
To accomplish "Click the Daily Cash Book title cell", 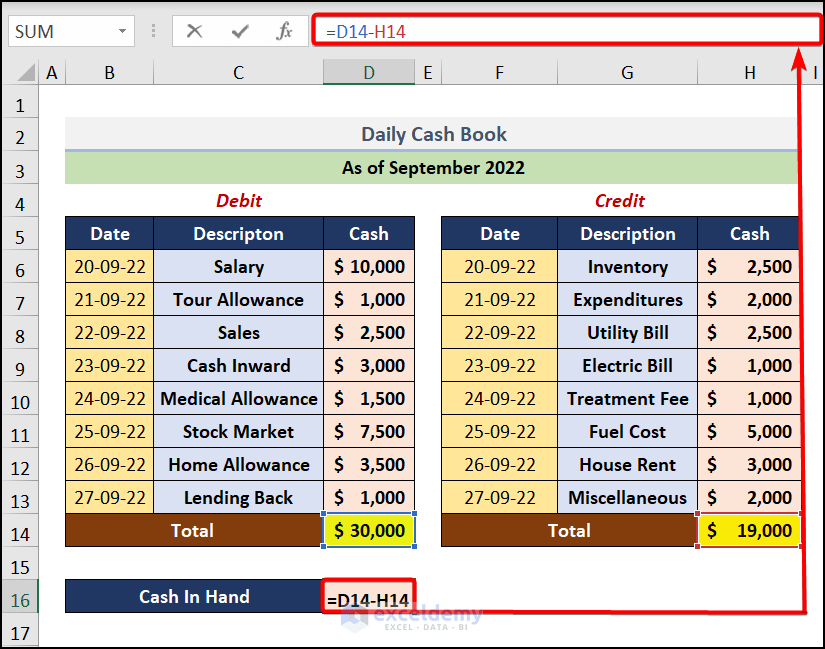I will [x=433, y=134].
